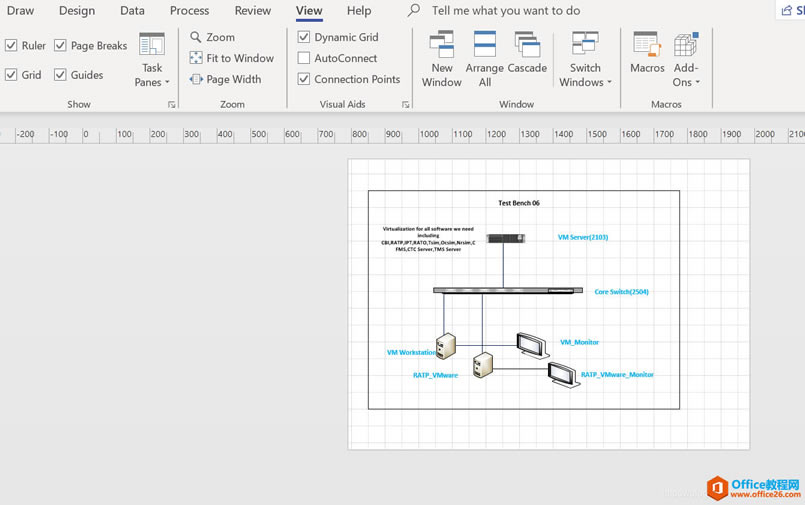Open the Review ribbon tab
805x505 pixels.
point(252,11)
